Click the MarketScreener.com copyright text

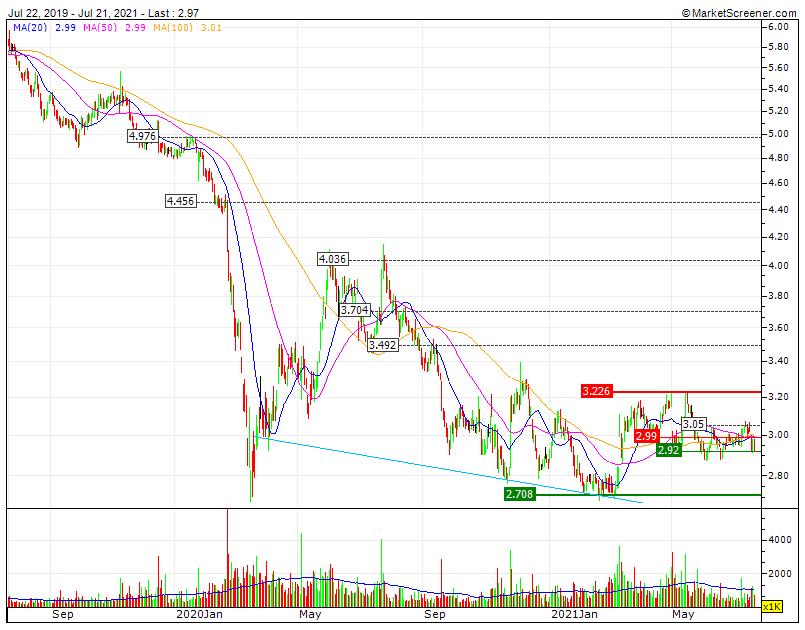(739, 13)
